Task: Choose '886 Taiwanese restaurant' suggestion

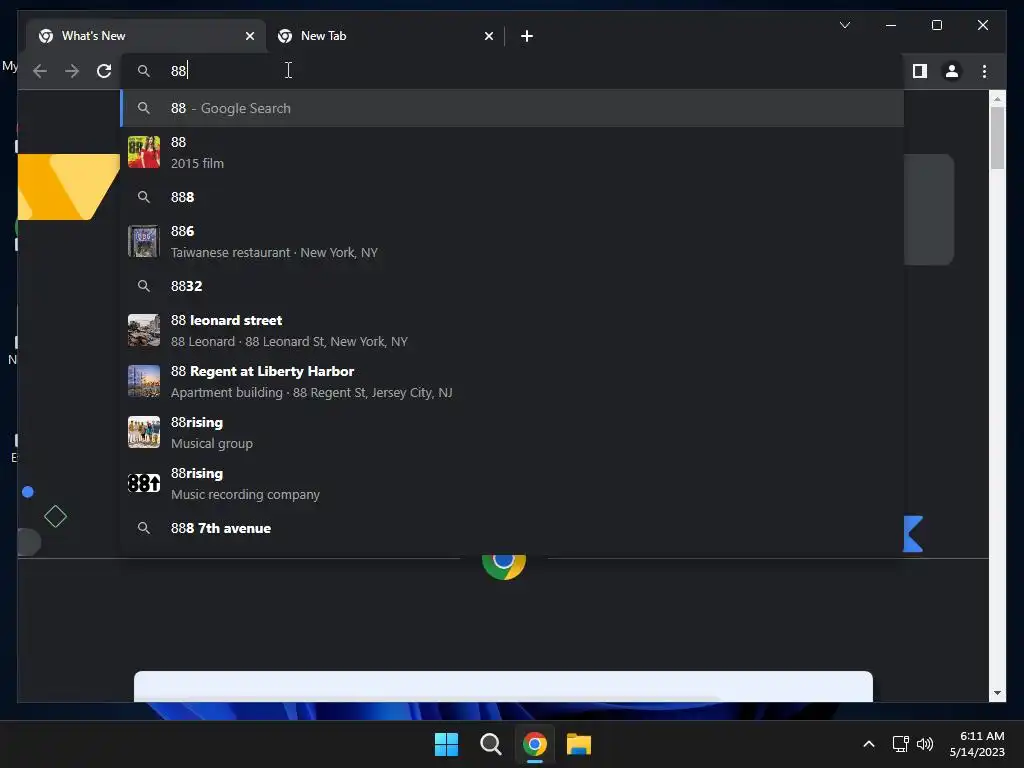Action: [513, 242]
